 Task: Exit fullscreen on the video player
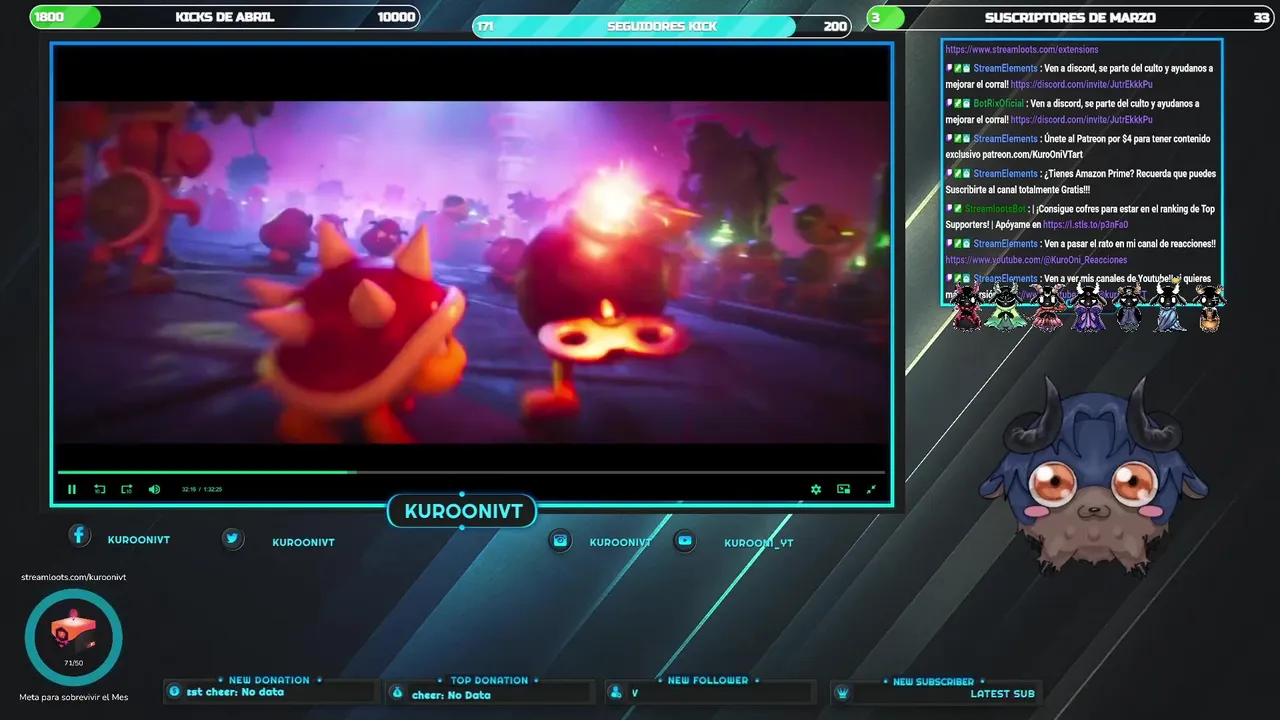point(871,489)
